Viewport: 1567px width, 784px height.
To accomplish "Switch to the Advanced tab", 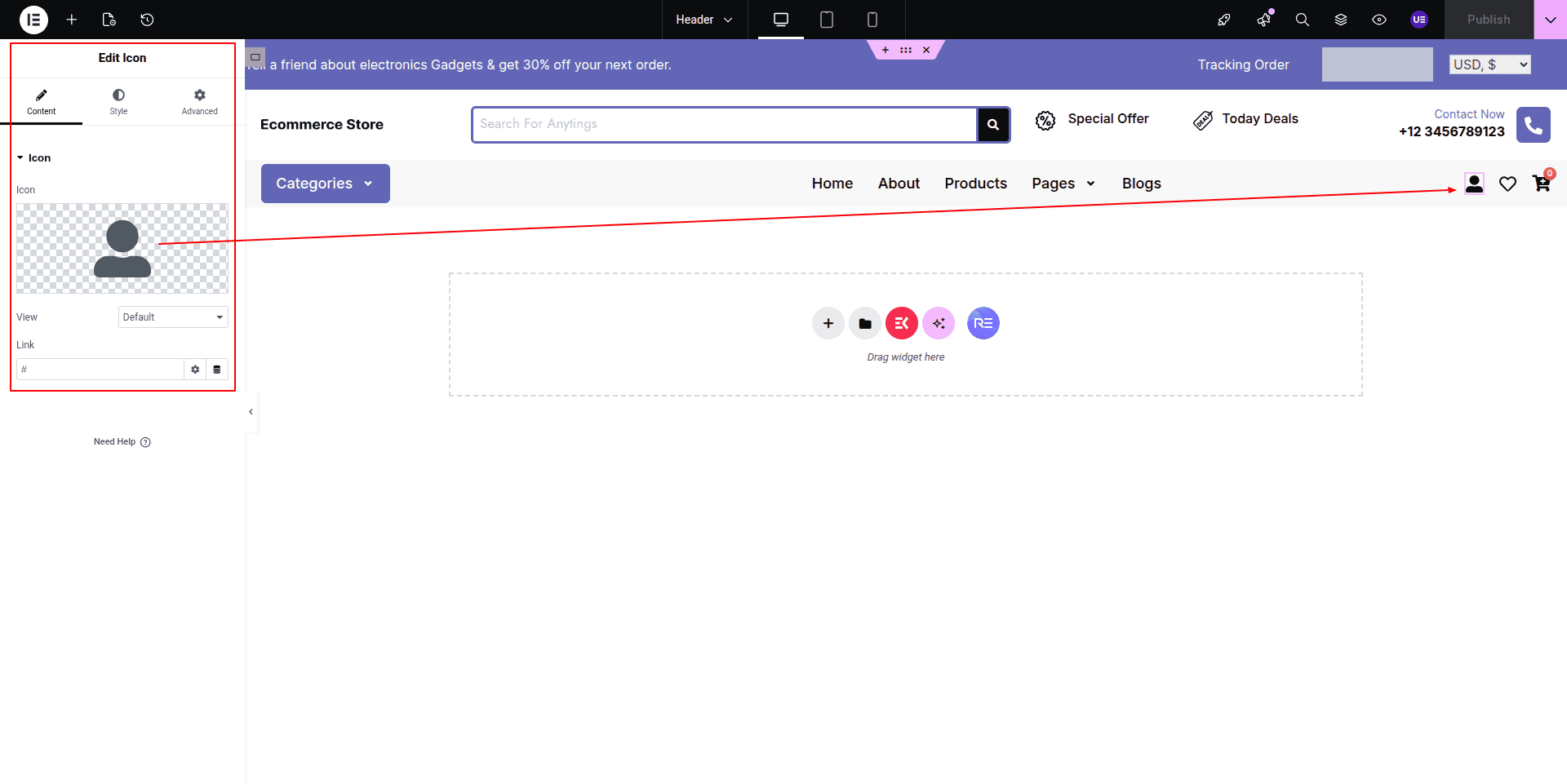I will [199, 102].
